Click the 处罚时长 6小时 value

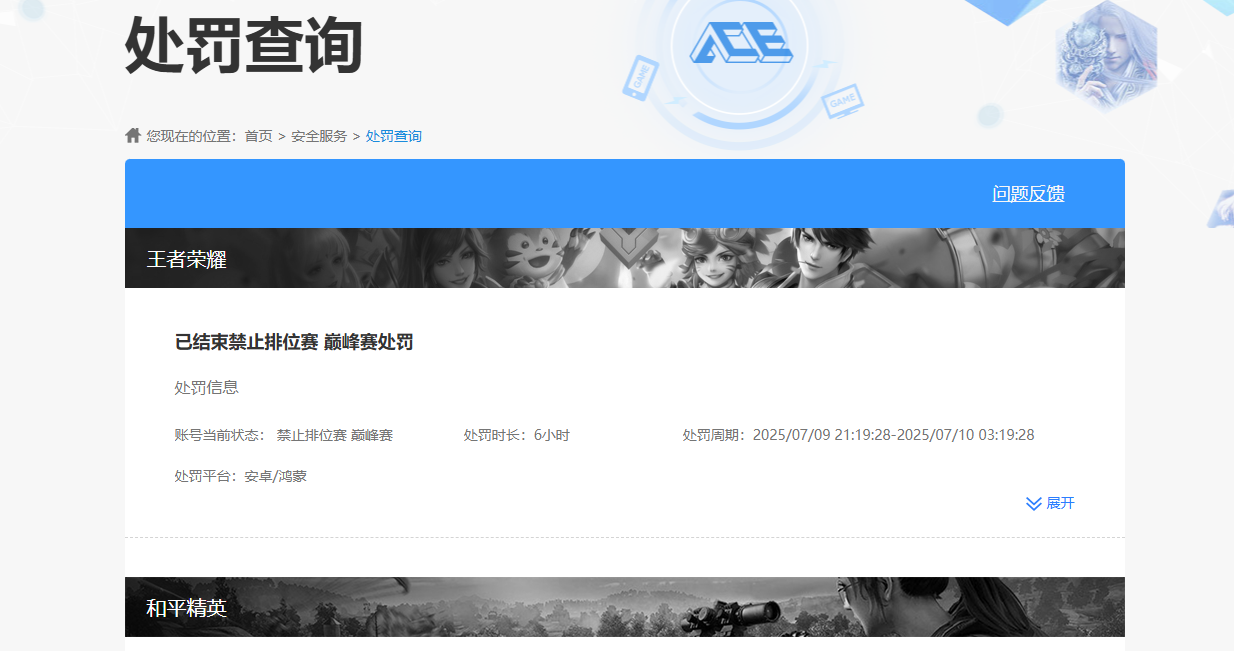point(517,434)
